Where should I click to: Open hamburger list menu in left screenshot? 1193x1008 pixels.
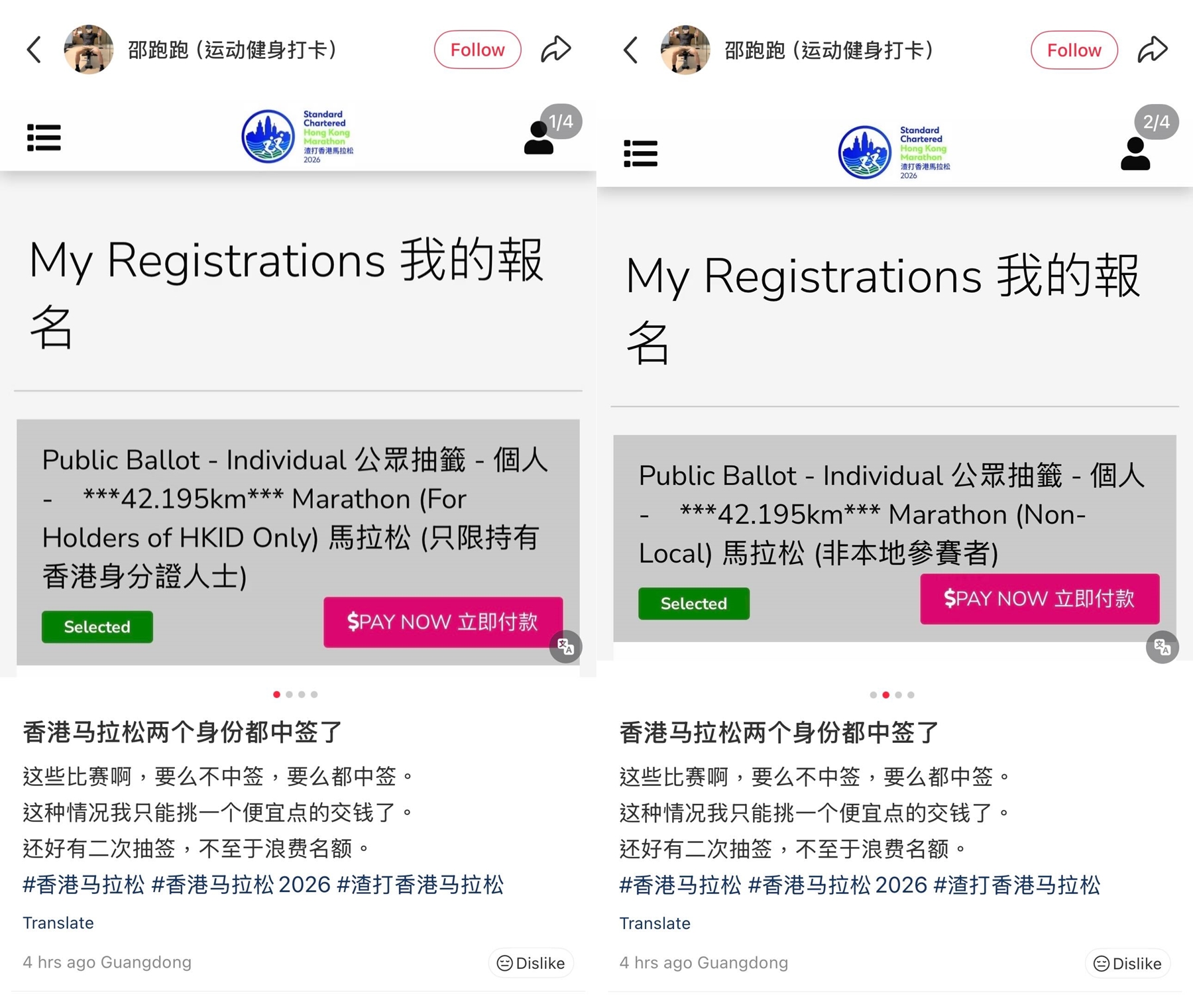pos(44,137)
